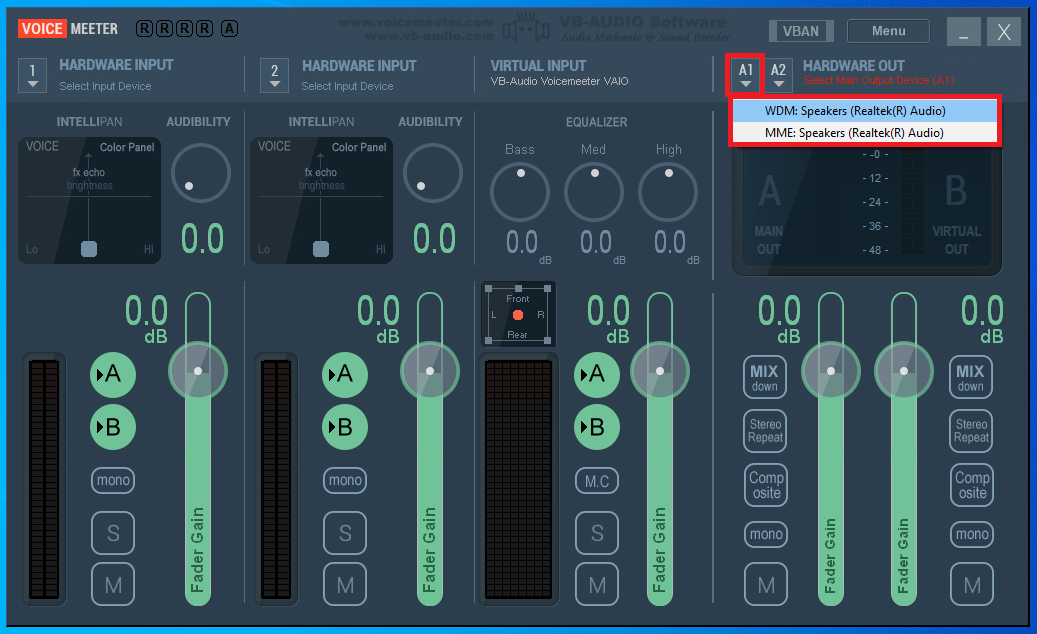
Task: Toggle MIX down on bus A
Action: (x=765, y=377)
